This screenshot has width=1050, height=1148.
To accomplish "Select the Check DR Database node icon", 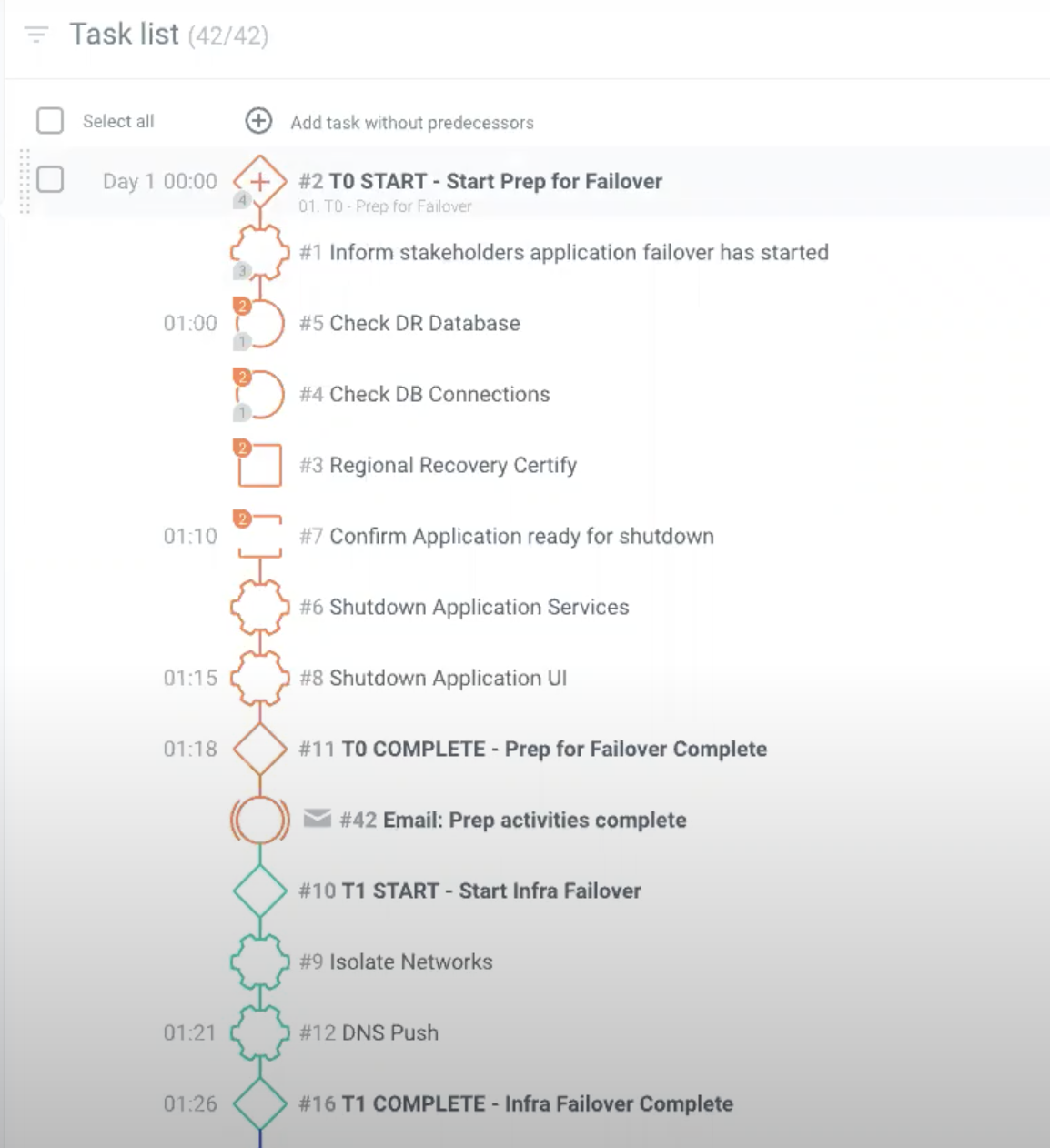I will tap(260, 323).
